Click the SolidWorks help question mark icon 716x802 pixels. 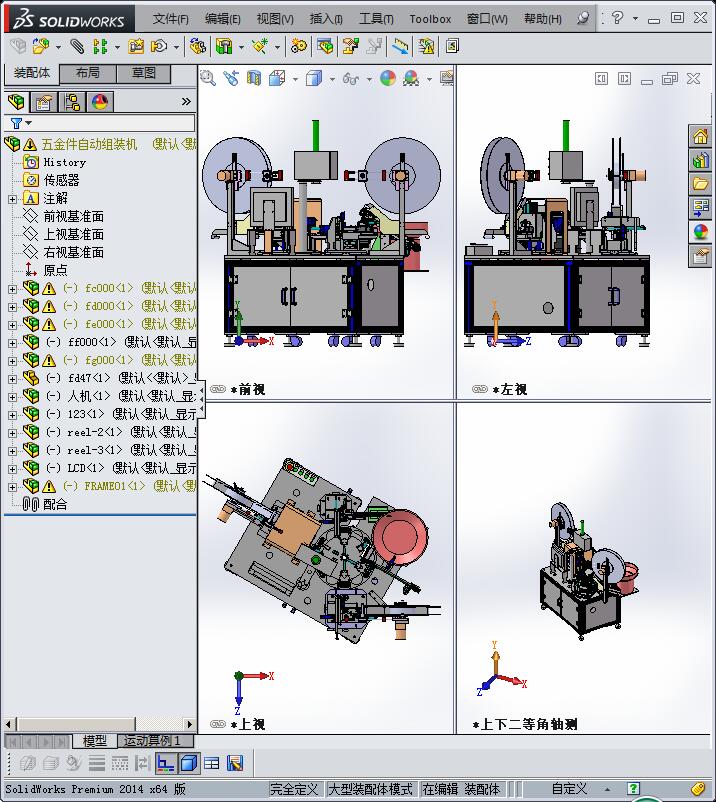coord(617,18)
